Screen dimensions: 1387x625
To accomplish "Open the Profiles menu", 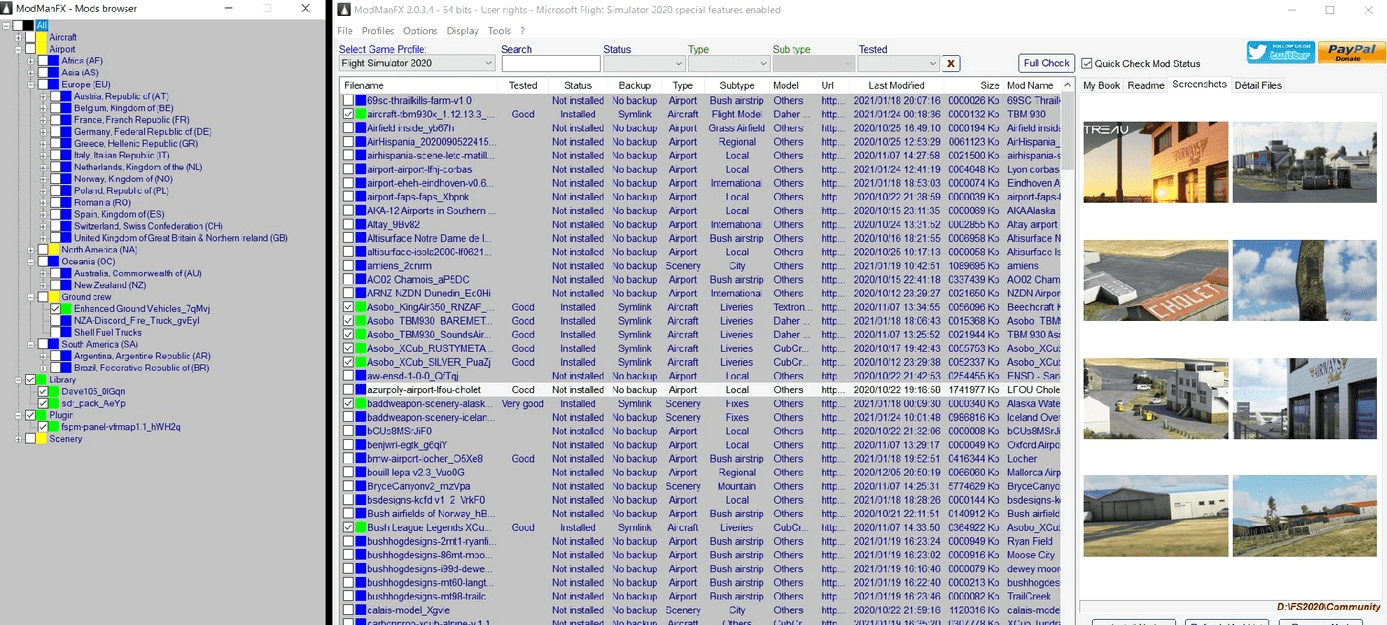I will click(x=378, y=31).
